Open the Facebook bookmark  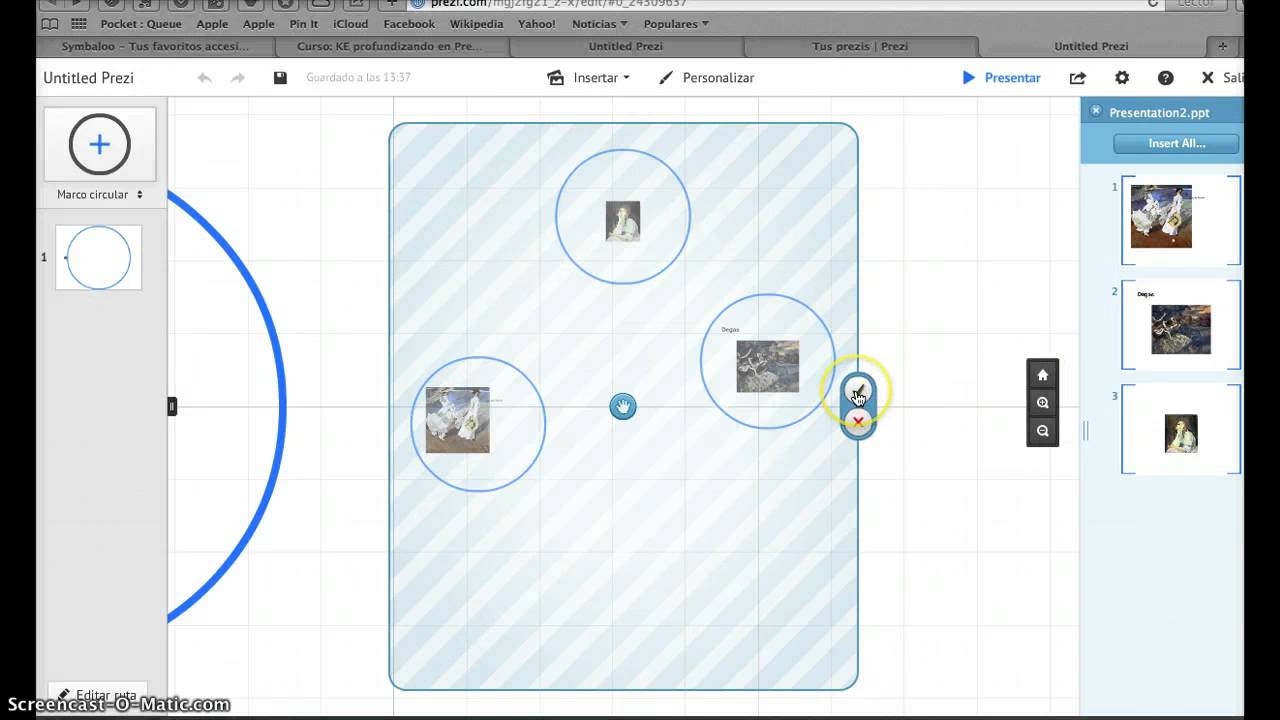[409, 24]
